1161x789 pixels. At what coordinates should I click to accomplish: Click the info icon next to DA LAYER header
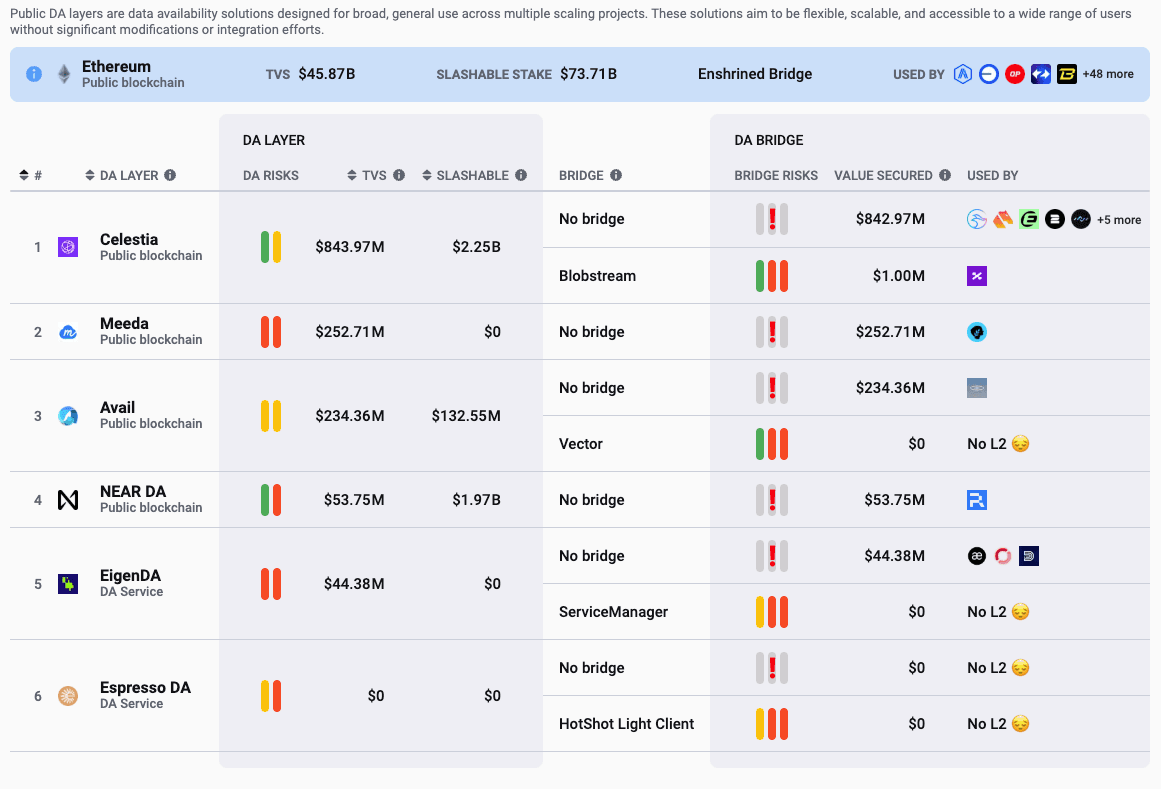point(170,175)
